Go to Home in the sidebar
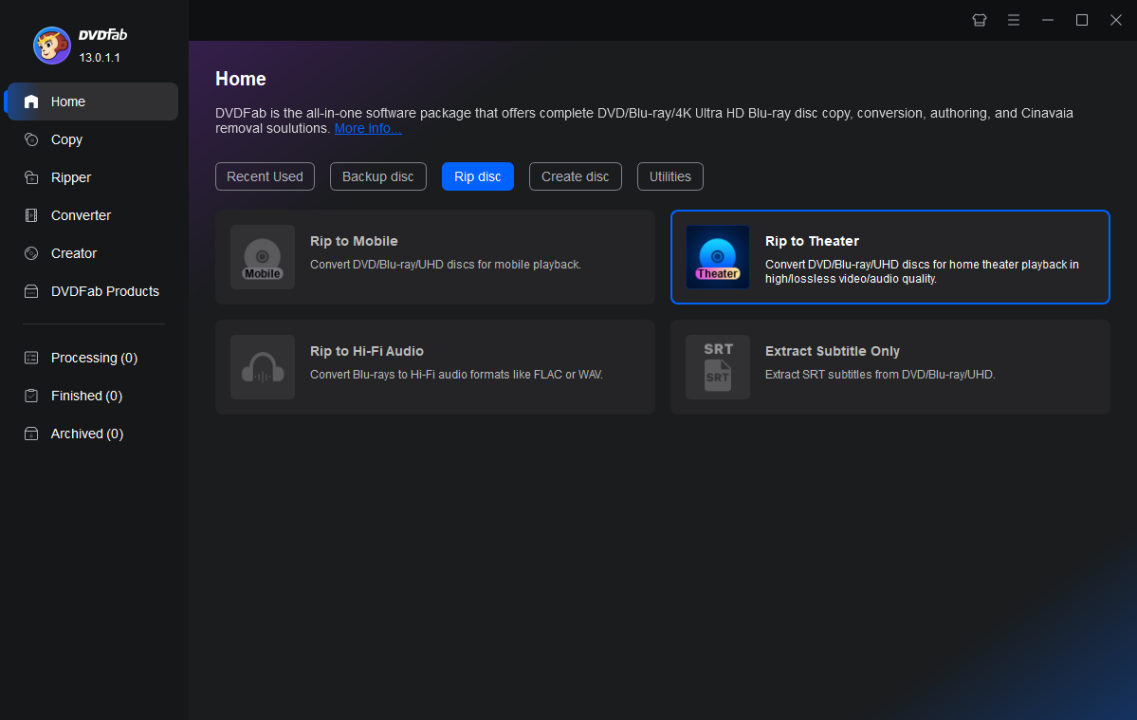The image size is (1137, 720). 92,102
